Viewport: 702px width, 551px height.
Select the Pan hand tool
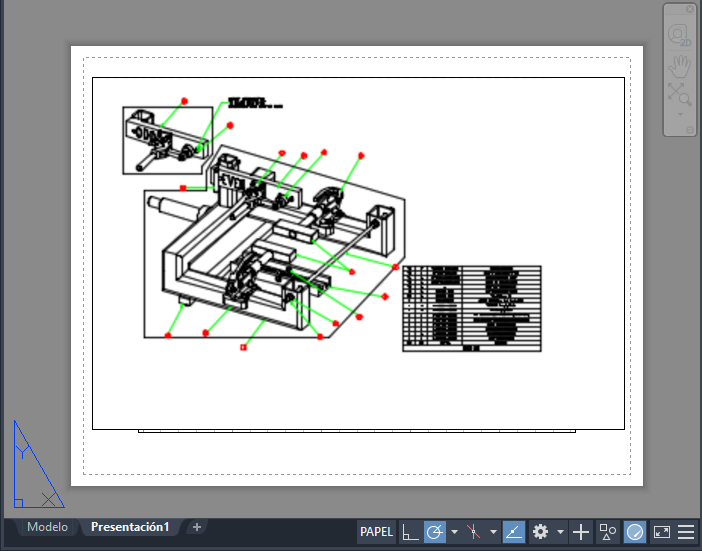point(679,66)
